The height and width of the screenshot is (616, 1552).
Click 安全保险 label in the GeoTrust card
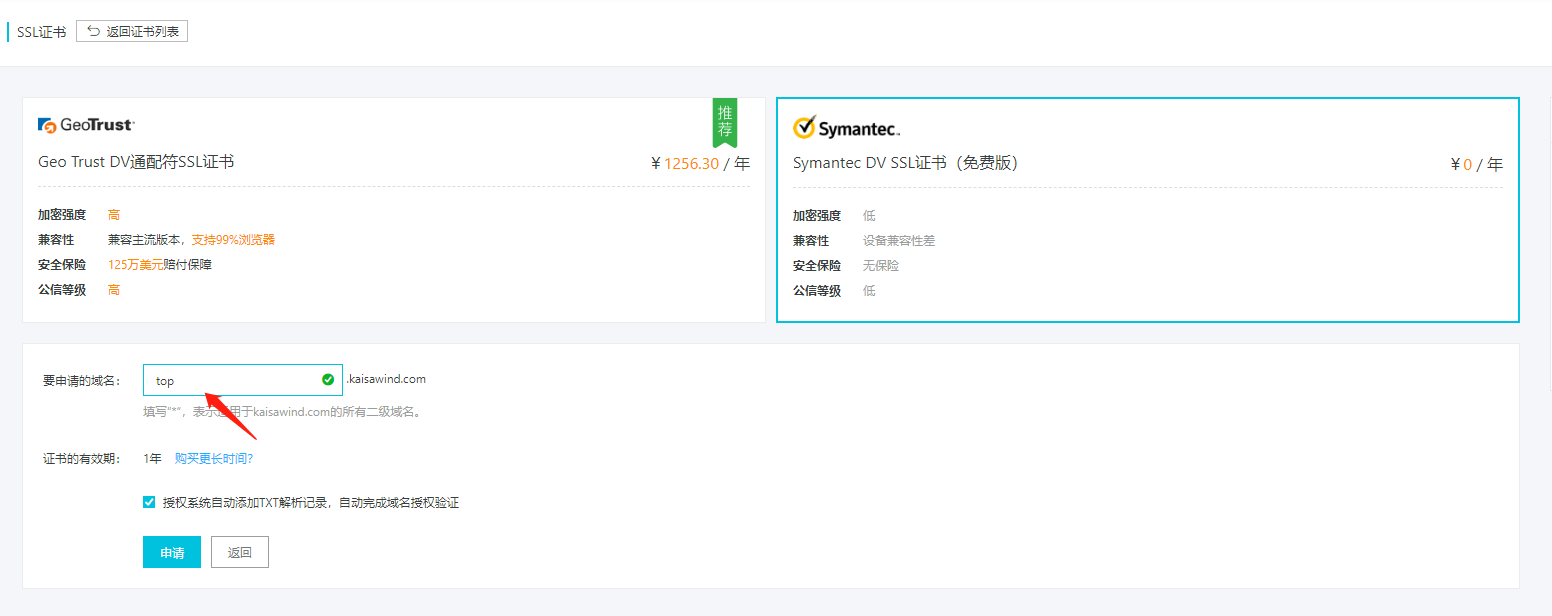(62, 265)
